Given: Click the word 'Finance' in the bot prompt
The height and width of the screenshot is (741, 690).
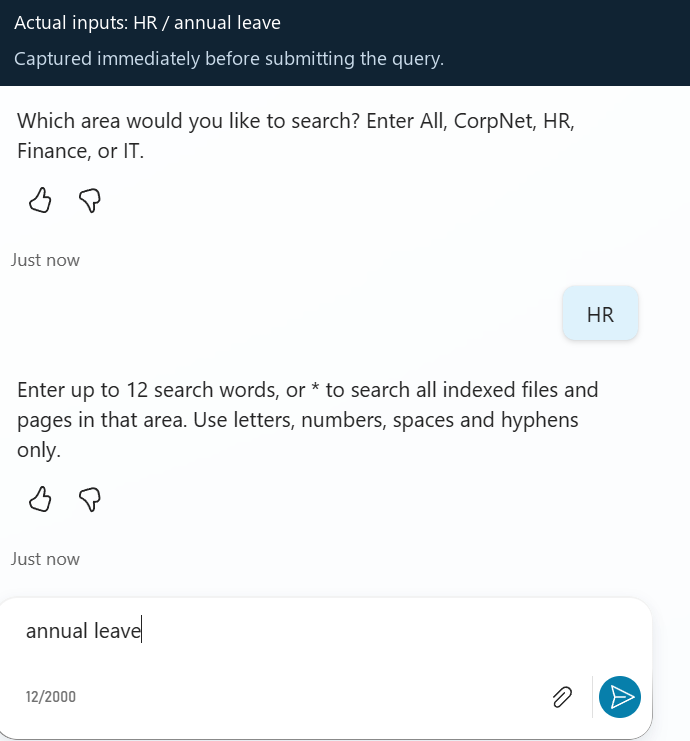Looking at the screenshot, I should point(54,151).
